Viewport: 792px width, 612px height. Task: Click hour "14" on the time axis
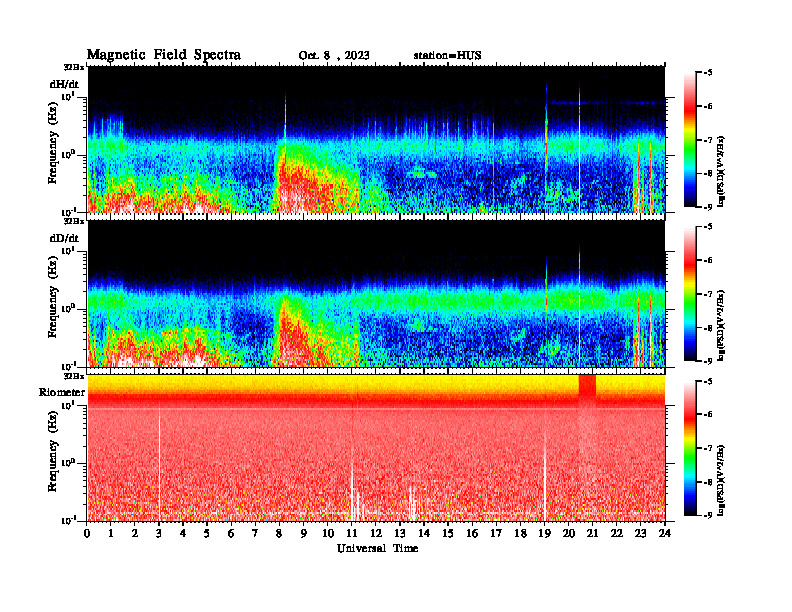coord(424,533)
